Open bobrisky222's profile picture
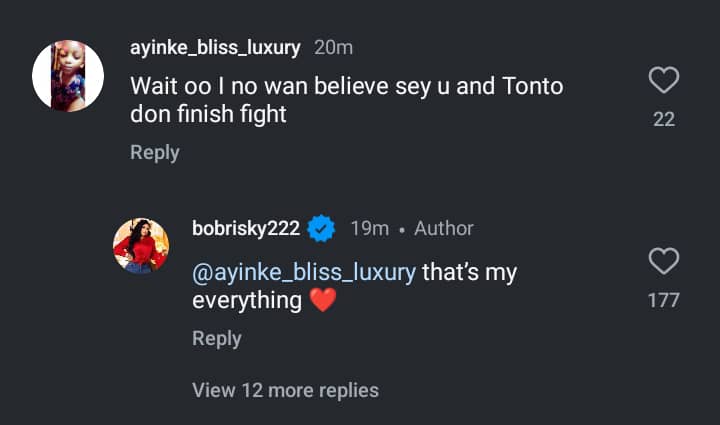This screenshot has width=720, height=425. pos(140,246)
